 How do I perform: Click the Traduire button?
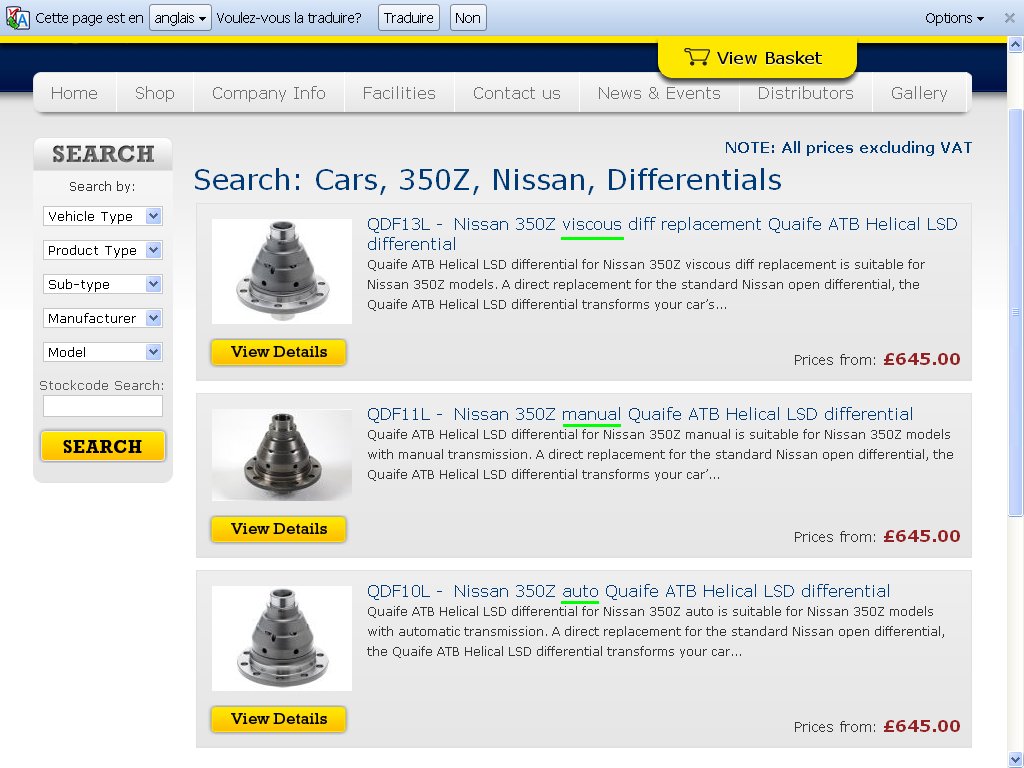[x=409, y=18]
